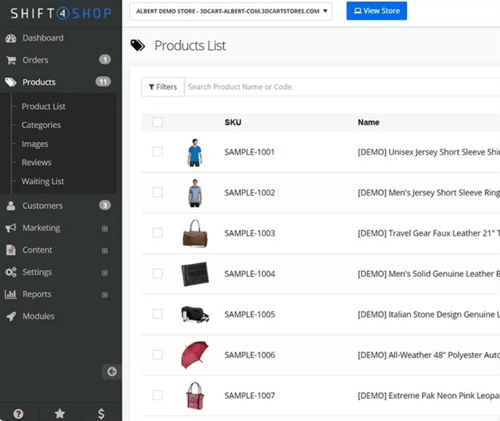The image size is (500, 421).
Task: Check the box for SAMPLE-1002
Action: (158, 192)
